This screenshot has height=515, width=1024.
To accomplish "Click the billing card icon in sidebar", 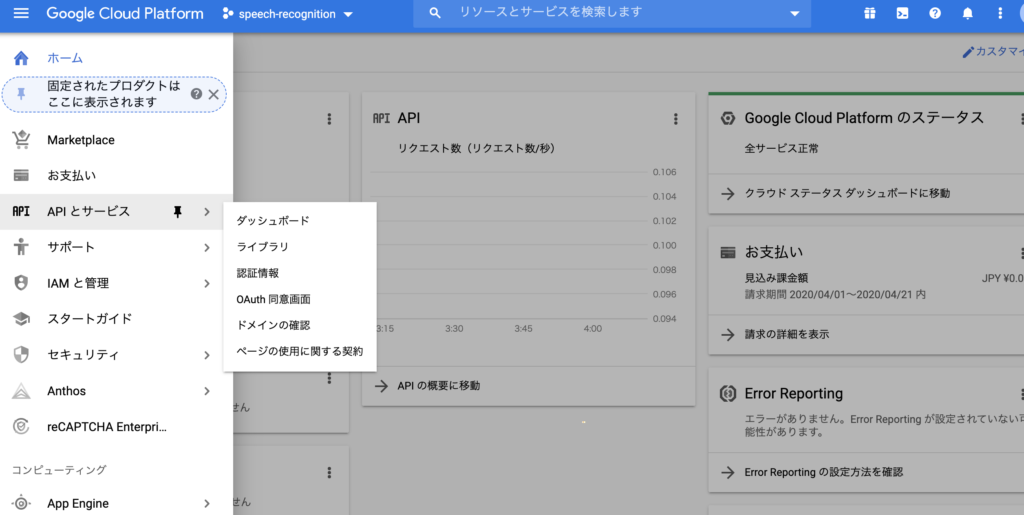I will point(21,176).
